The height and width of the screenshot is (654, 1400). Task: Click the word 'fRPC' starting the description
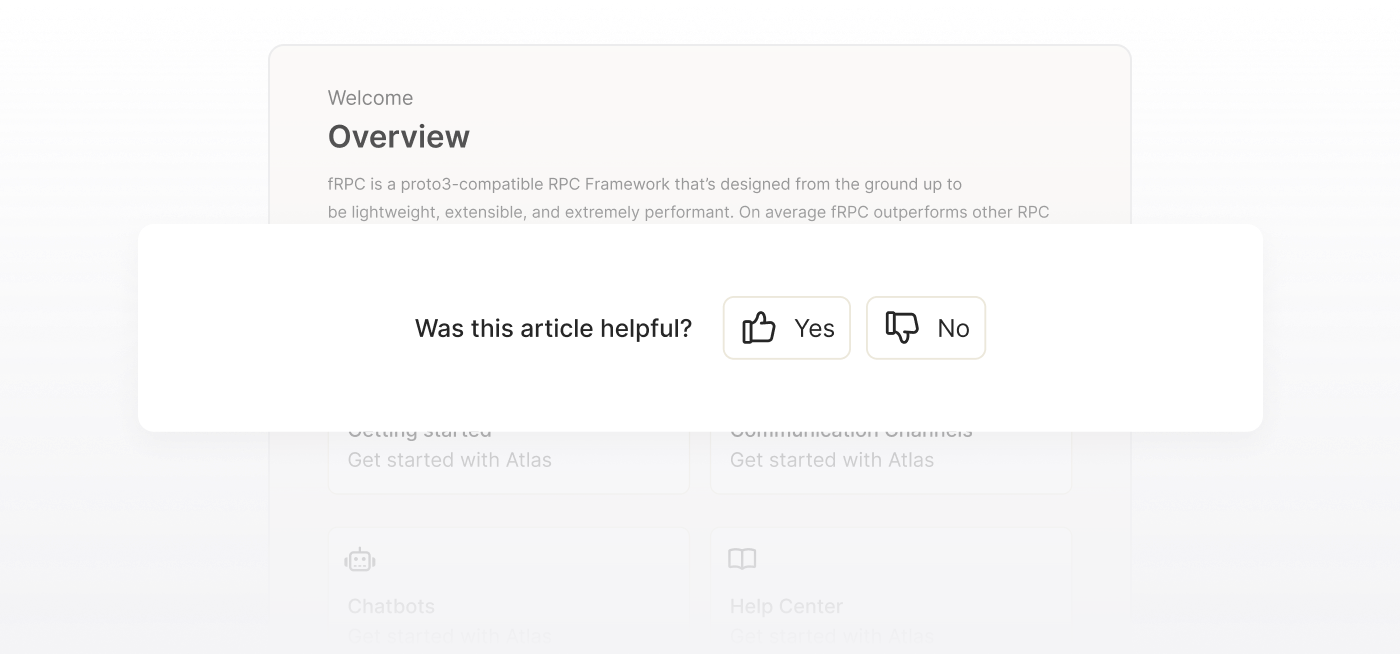[346, 184]
